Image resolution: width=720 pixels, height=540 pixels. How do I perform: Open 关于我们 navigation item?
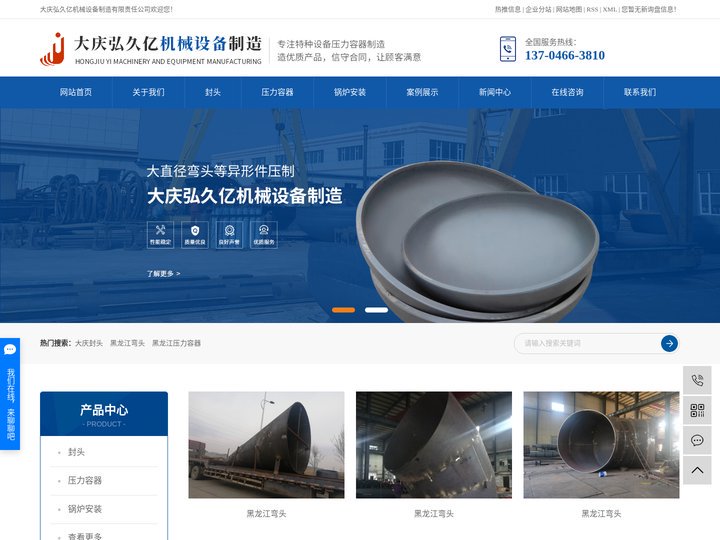point(148,92)
